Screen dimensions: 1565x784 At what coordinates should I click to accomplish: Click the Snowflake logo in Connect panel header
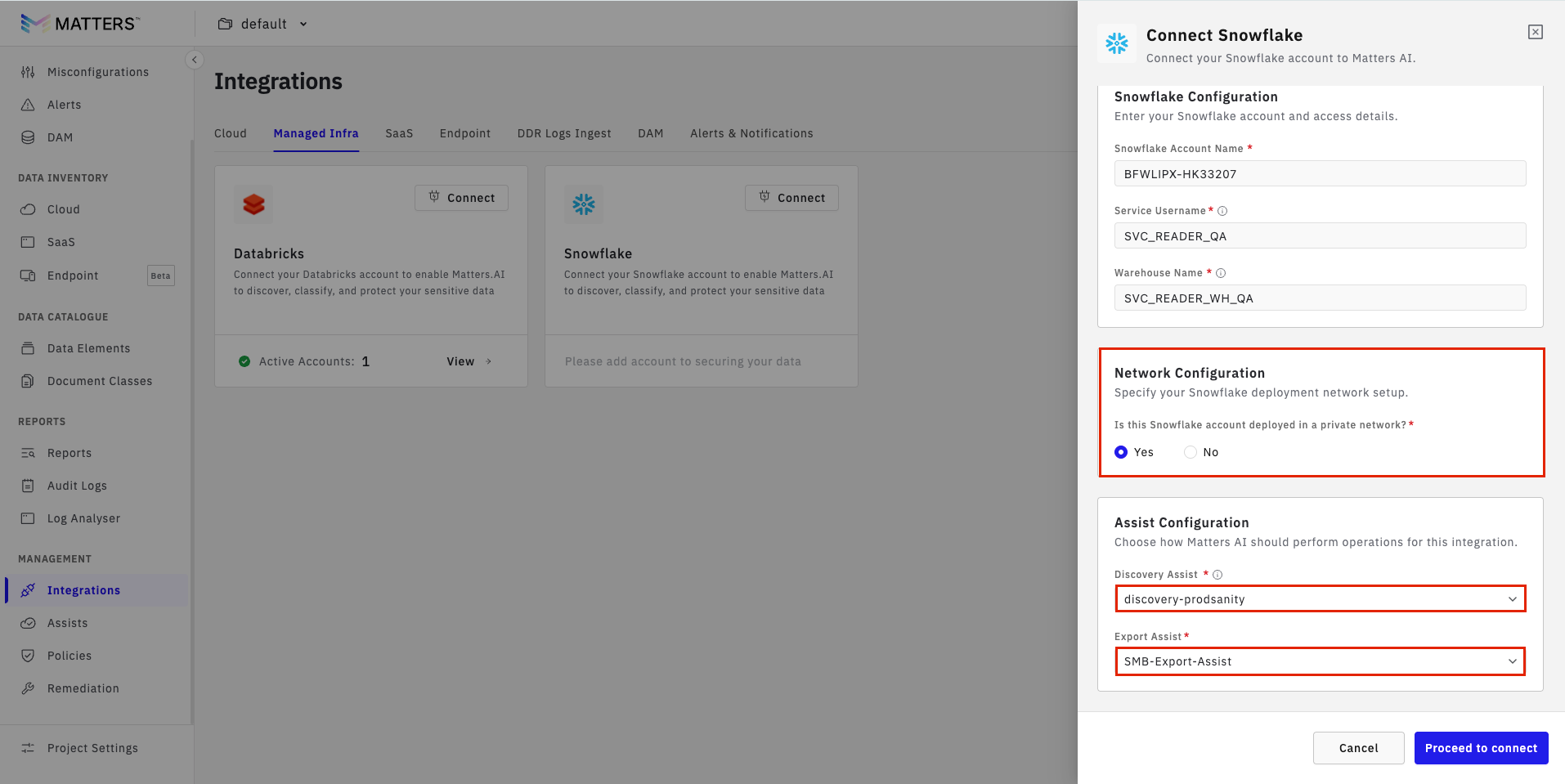point(1117,43)
